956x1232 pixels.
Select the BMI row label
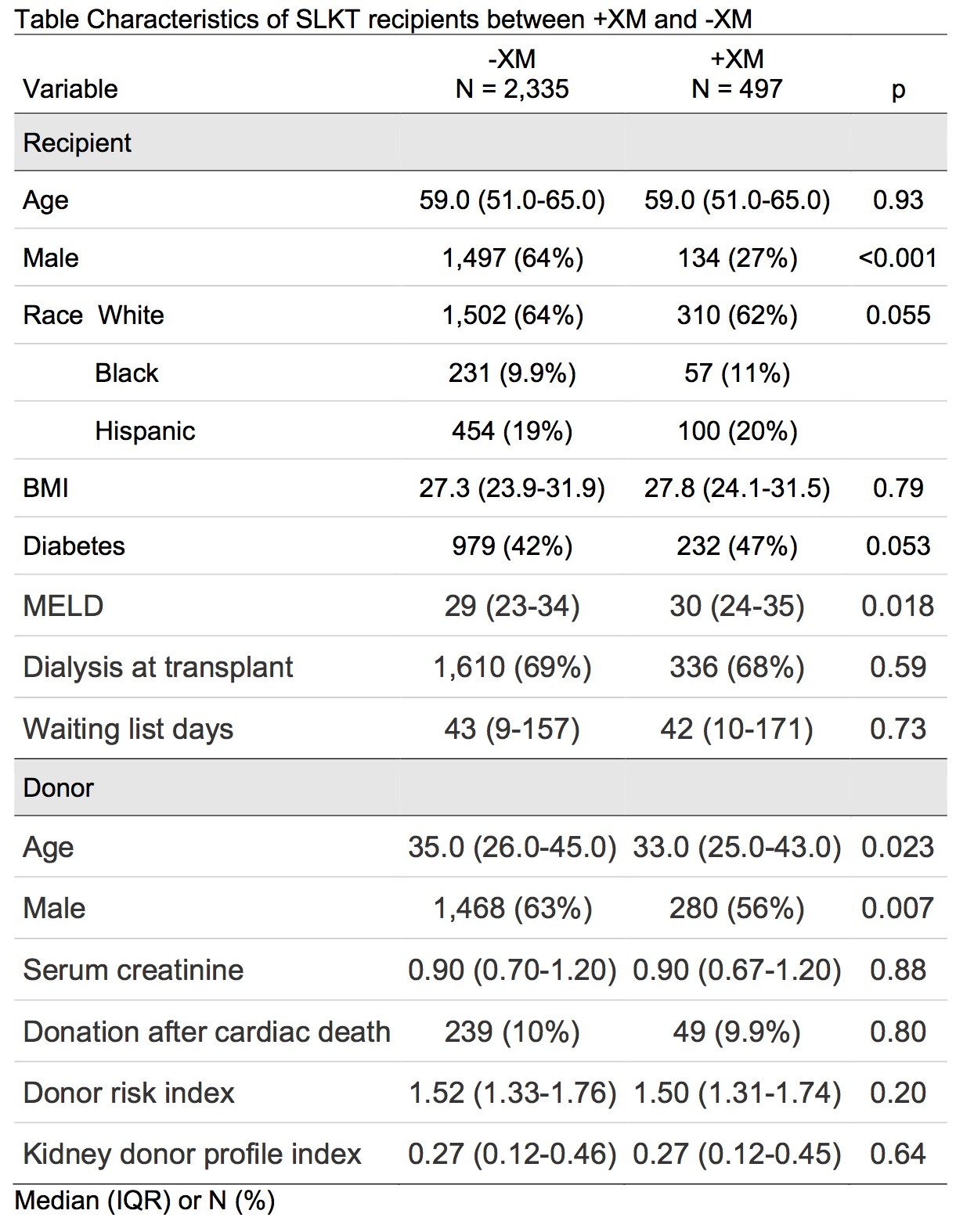(x=46, y=488)
